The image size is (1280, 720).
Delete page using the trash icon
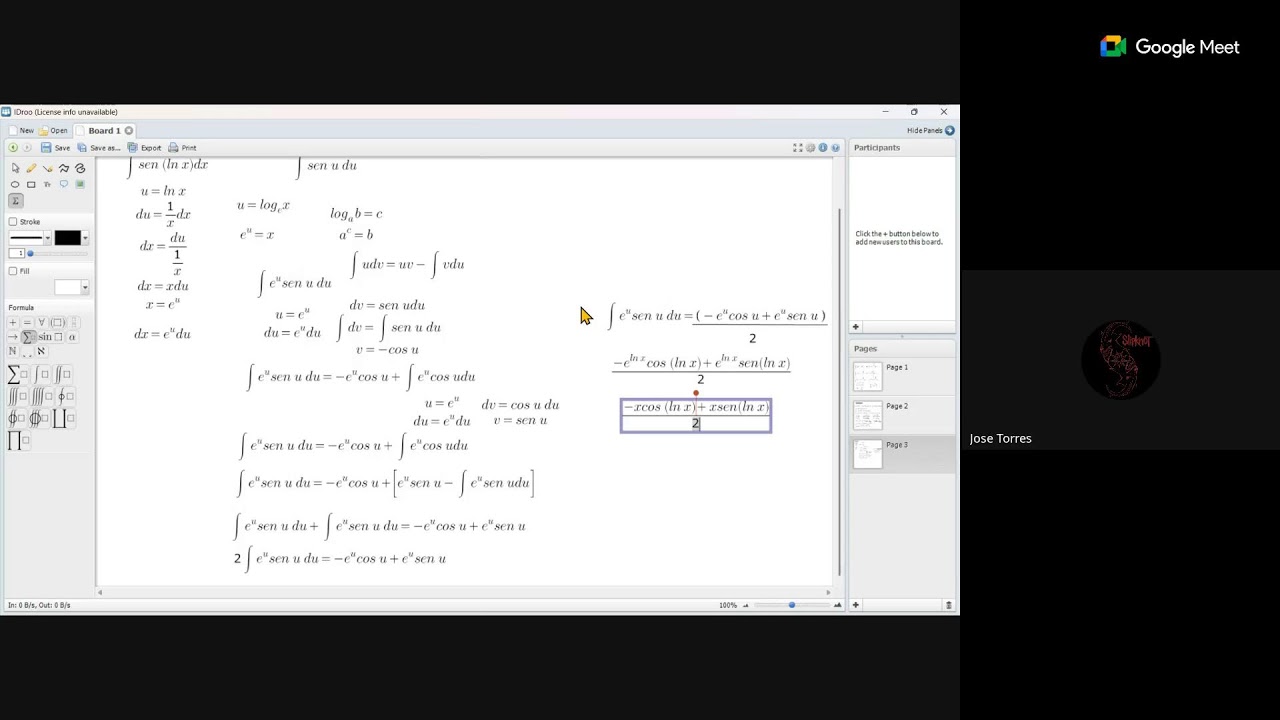[949, 605]
